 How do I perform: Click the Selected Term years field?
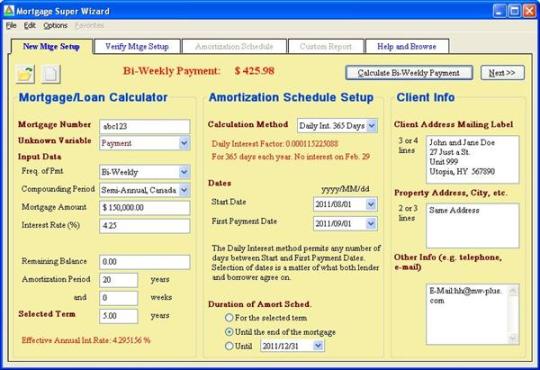pyautogui.click(x=118, y=316)
